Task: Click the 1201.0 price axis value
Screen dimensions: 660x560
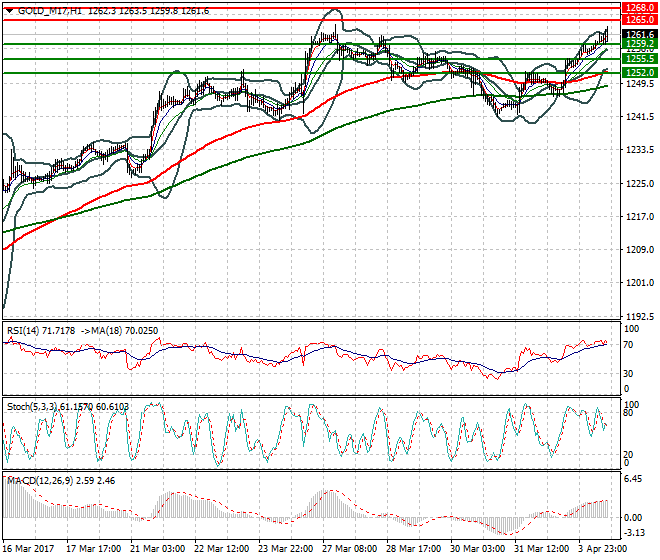Action: (x=640, y=283)
